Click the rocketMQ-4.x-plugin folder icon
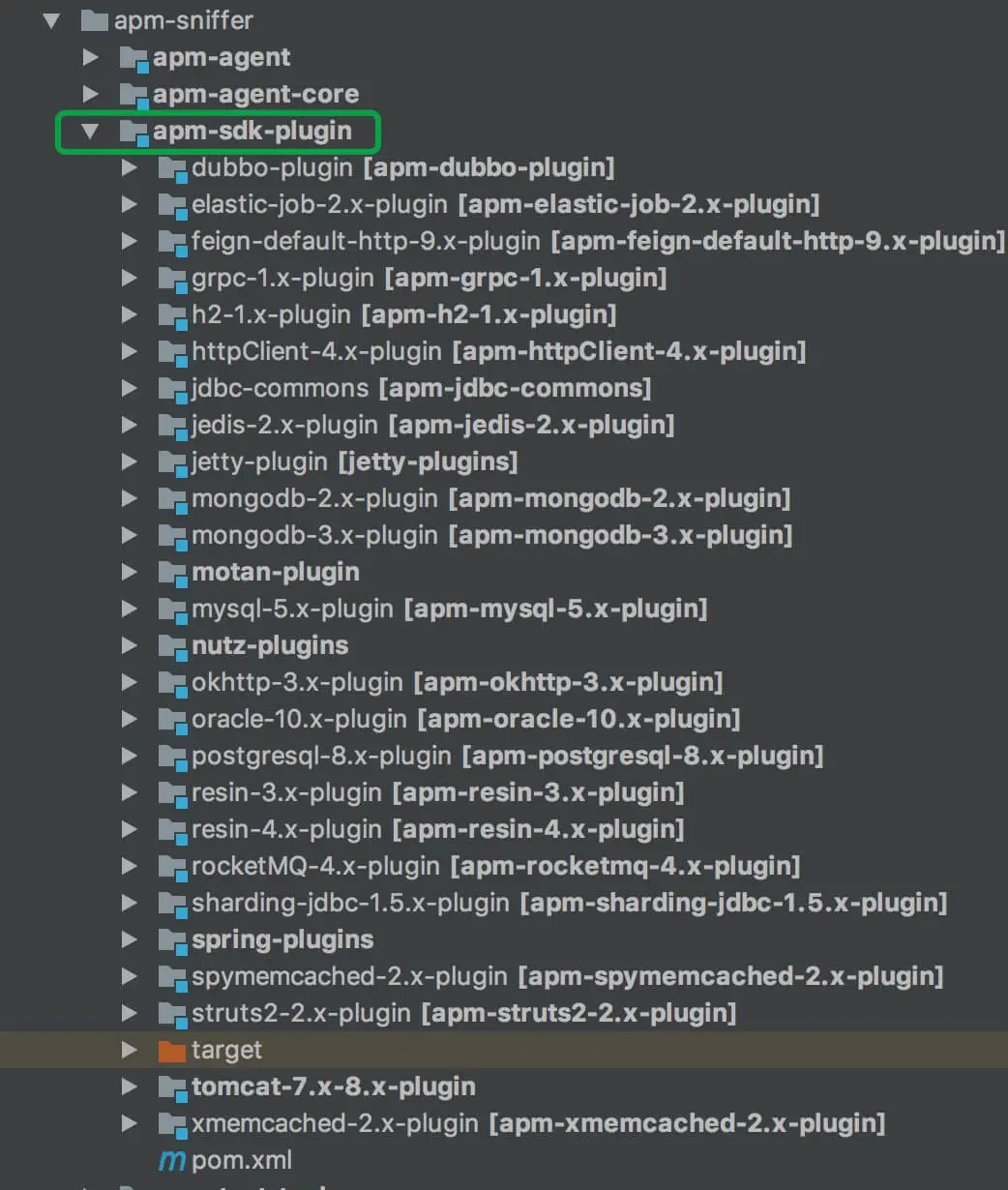Image resolution: width=1008 pixels, height=1190 pixels. [x=172, y=867]
